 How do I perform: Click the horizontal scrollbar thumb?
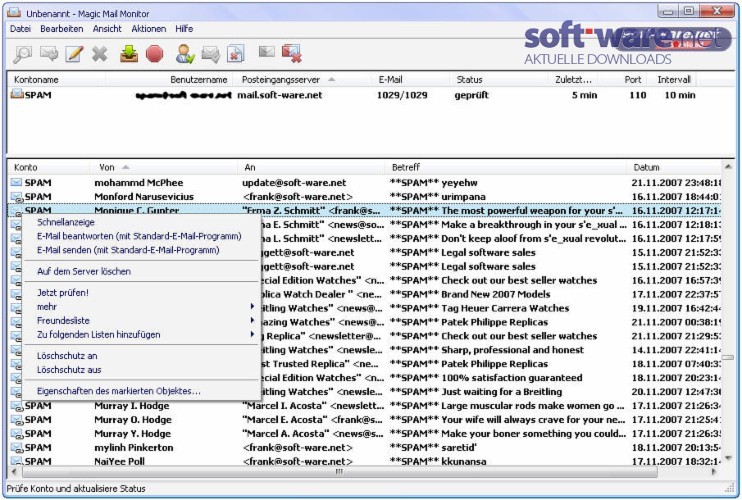point(339,472)
